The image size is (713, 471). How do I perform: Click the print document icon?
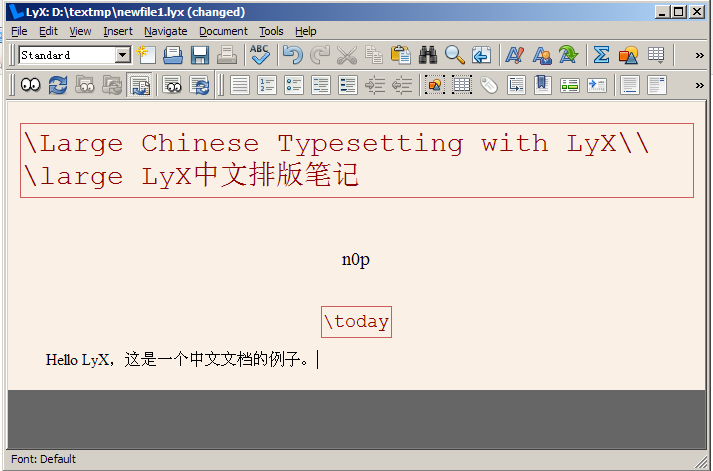click(227, 55)
